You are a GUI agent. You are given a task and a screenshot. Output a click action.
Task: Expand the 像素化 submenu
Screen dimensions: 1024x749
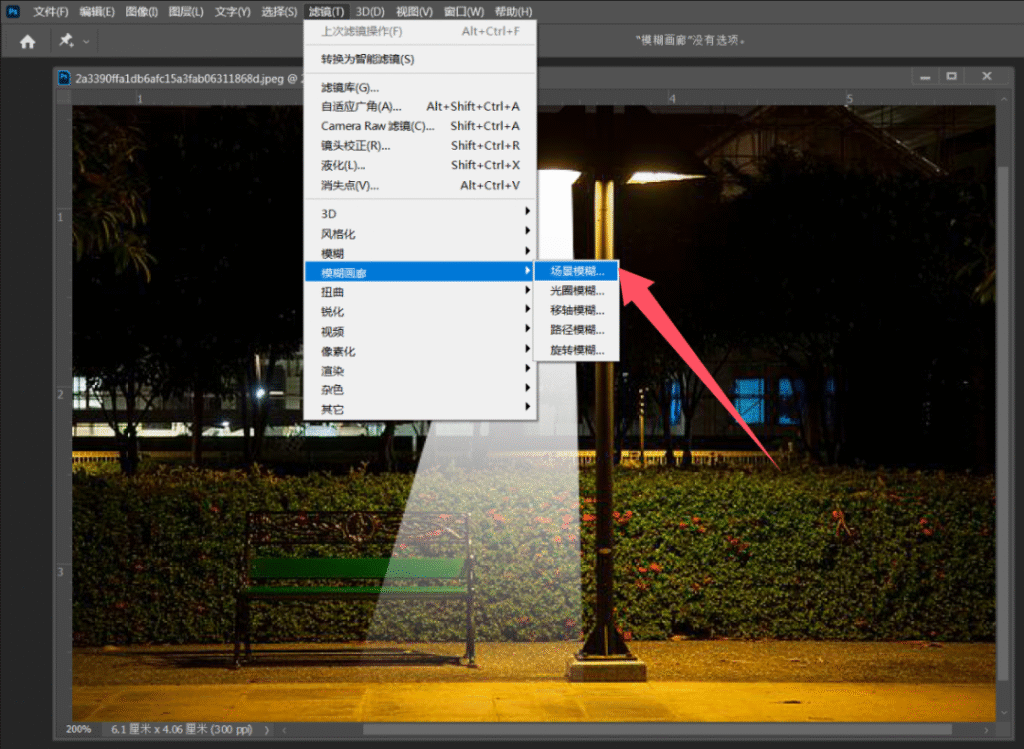click(x=421, y=351)
